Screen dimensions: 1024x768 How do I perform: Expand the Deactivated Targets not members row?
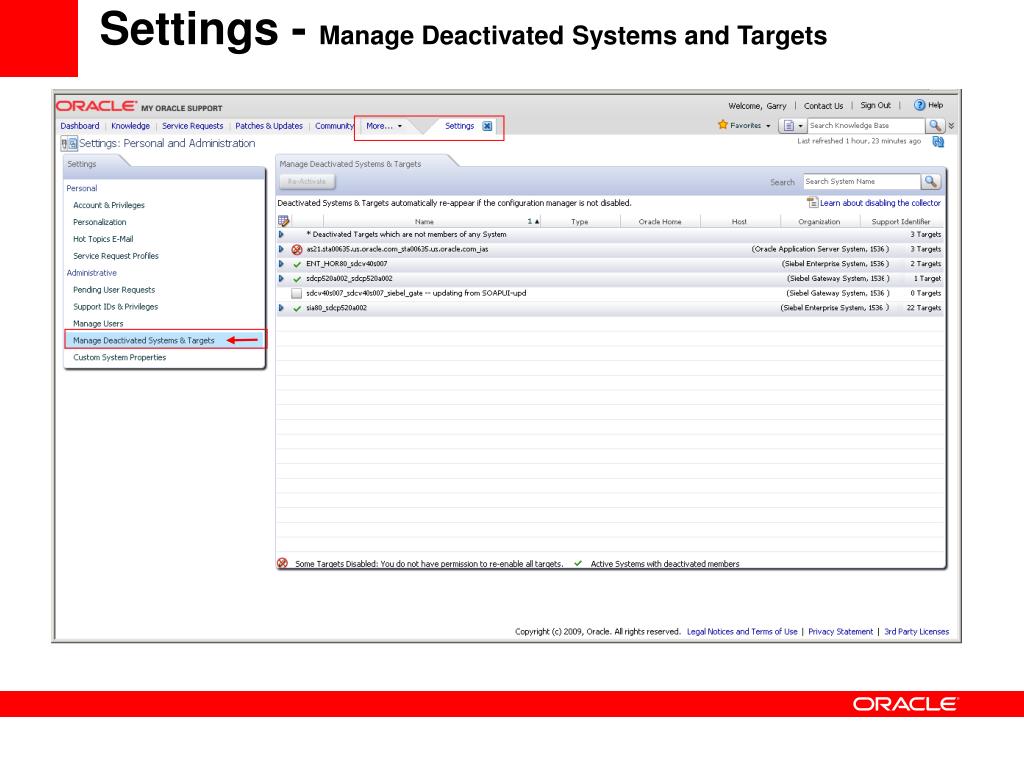[x=281, y=234]
